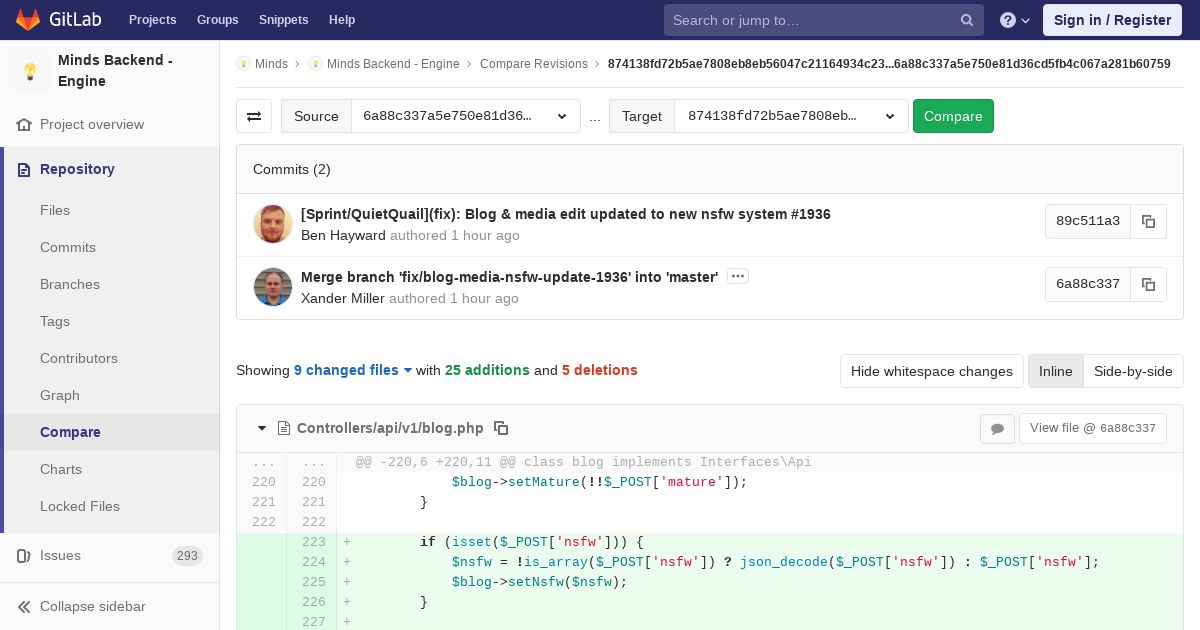This screenshot has width=1200, height=630.
Task: Open Projects in the top navigation
Action: (x=152, y=20)
